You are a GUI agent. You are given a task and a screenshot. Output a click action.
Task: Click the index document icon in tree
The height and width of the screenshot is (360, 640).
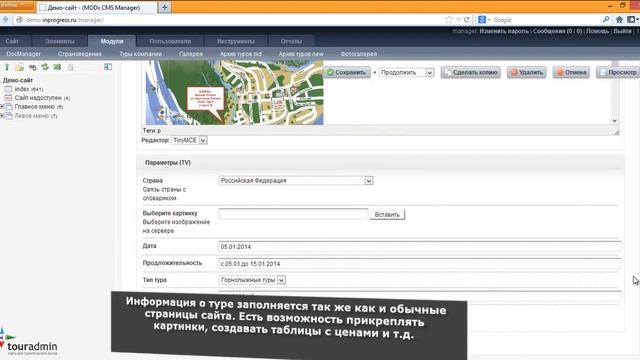(8, 89)
